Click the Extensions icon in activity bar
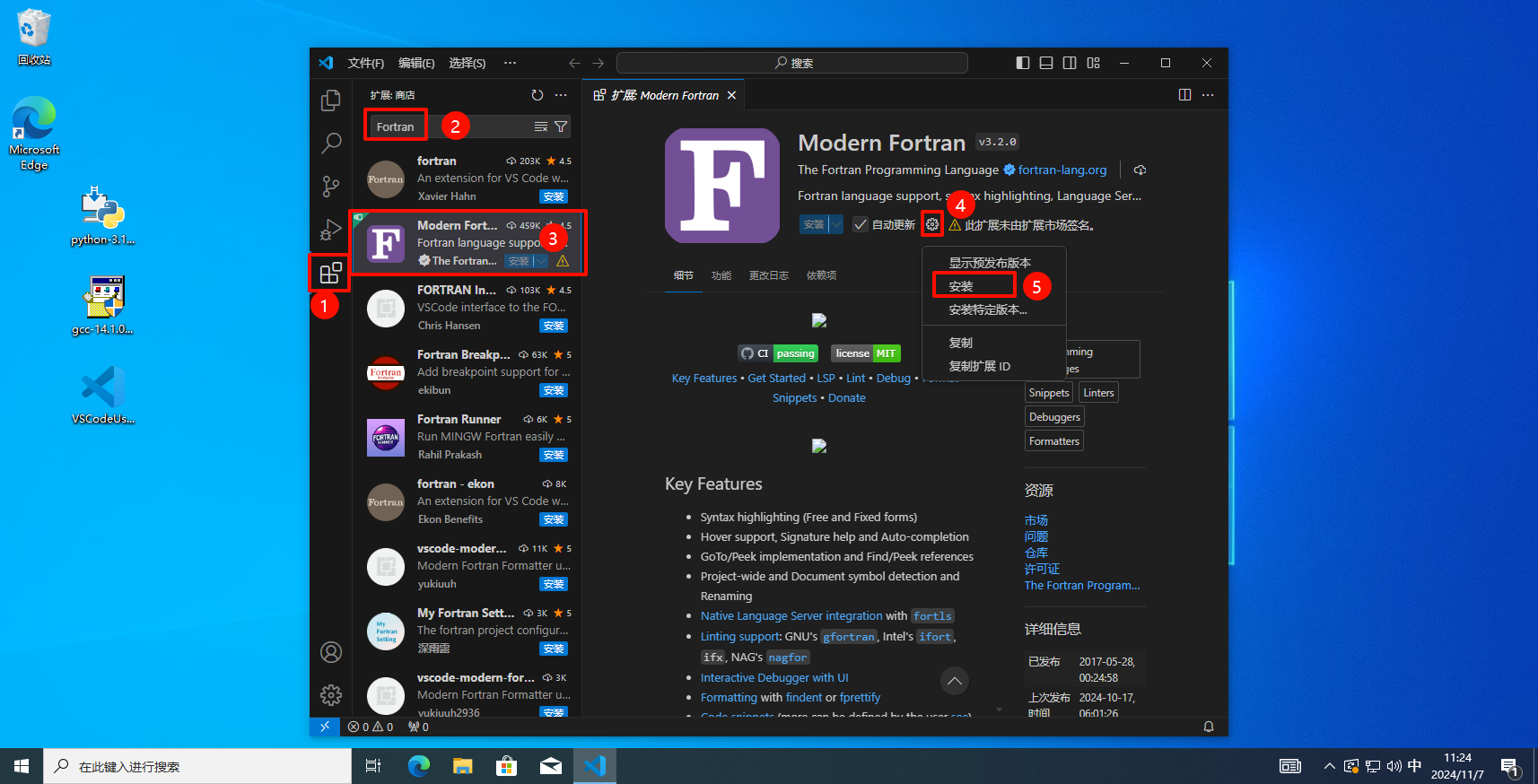The height and width of the screenshot is (784, 1538). pyautogui.click(x=331, y=272)
